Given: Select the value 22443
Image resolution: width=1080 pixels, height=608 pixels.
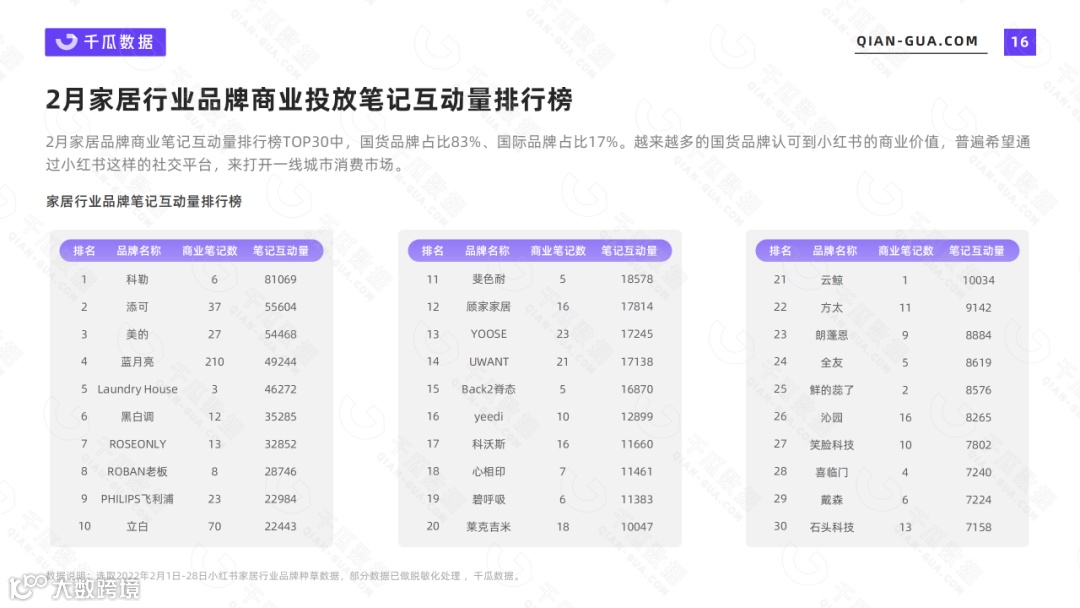Looking at the screenshot, I should [280, 526].
